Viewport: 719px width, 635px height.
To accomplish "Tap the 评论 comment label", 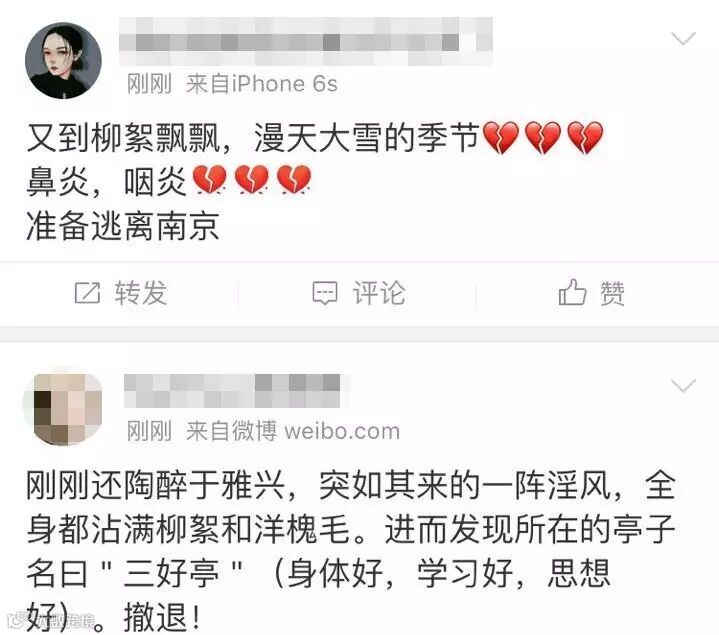I will pos(379,293).
